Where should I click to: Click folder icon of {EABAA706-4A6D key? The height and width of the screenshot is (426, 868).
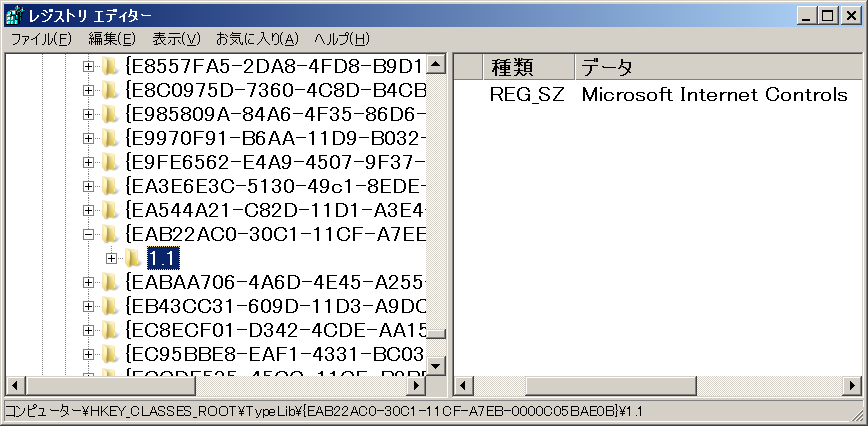pyautogui.click(x=110, y=282)
